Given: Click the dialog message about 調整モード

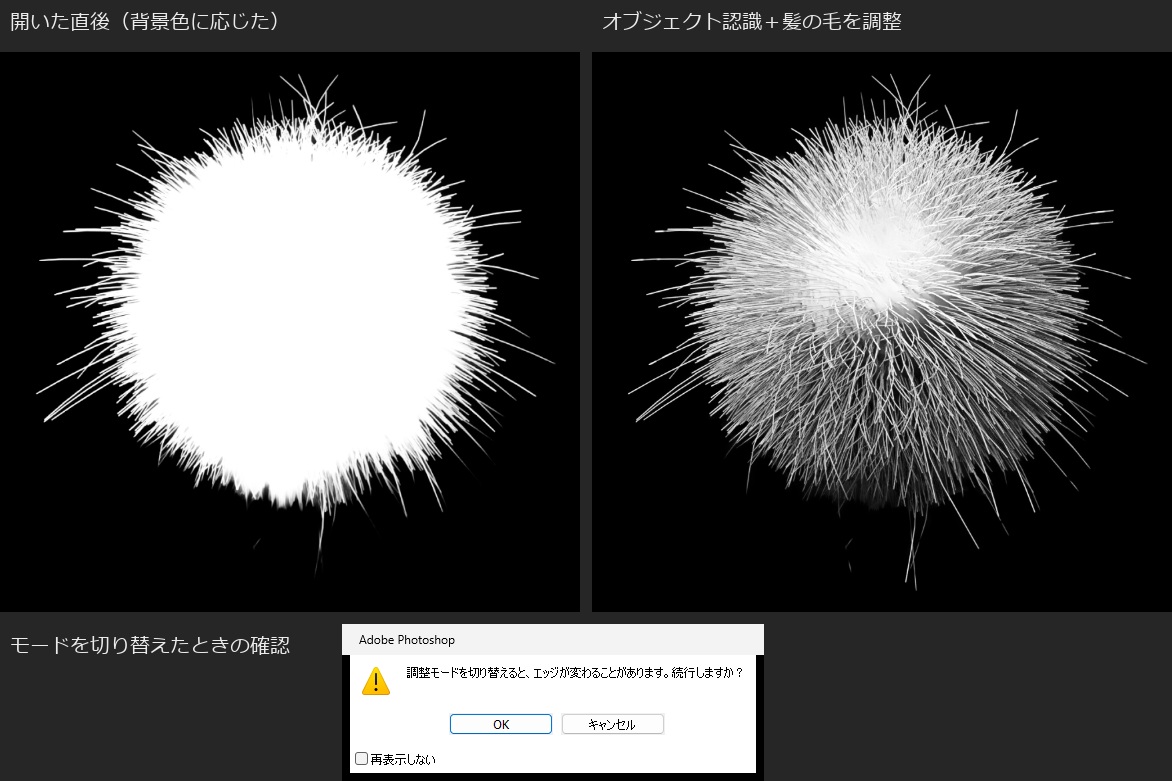Looking at the screenshot, I should pyautogui.click(x=575, y=673).
